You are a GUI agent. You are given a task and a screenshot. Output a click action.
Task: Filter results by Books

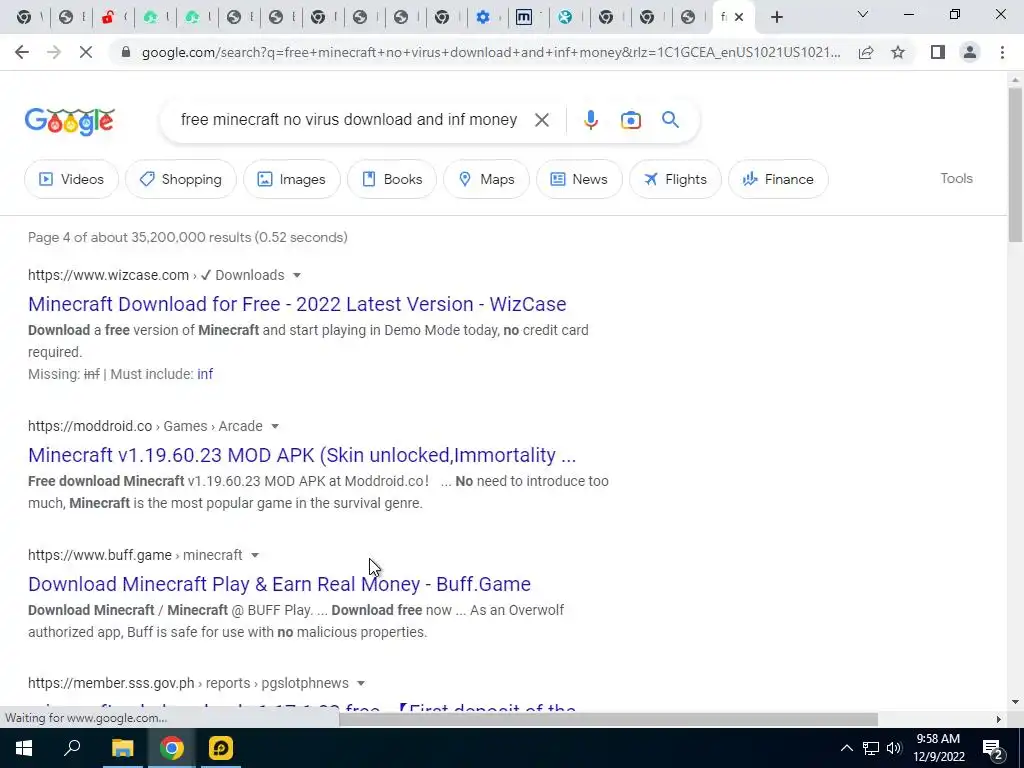pos(392,179)
